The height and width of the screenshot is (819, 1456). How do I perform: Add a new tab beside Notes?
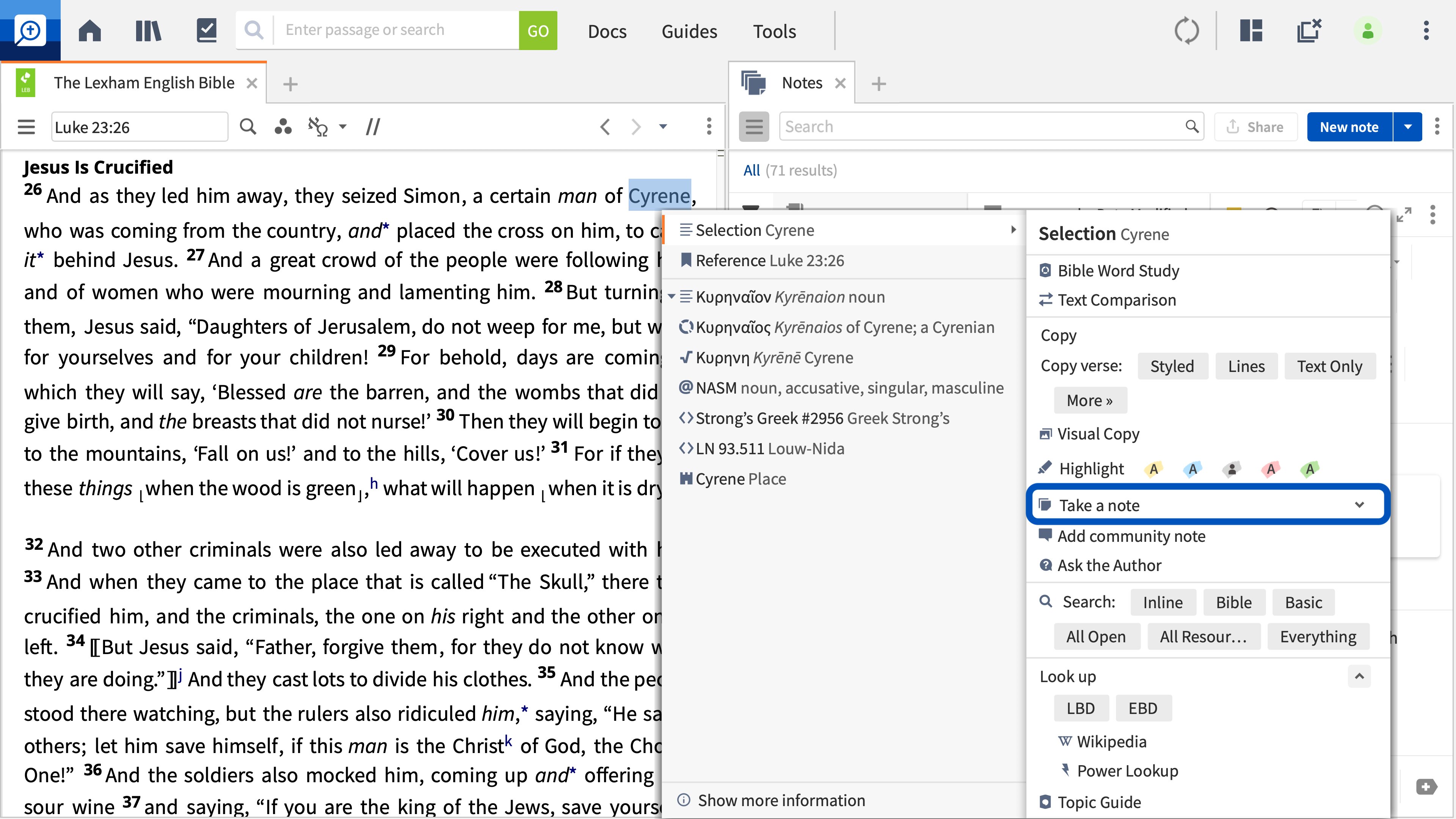[x=879, y=84]
